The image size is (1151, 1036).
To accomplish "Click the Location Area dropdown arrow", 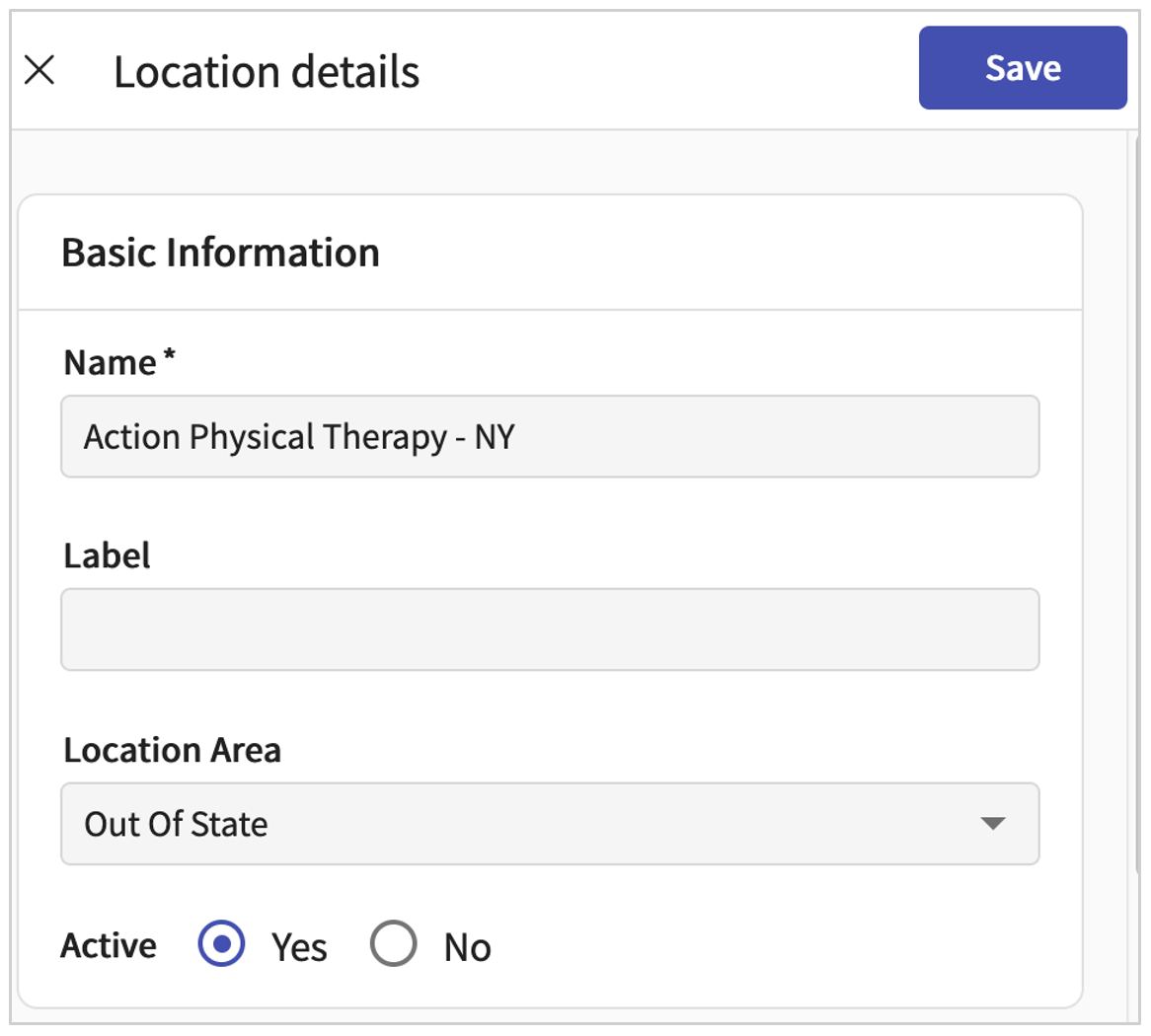I will 993,824.
